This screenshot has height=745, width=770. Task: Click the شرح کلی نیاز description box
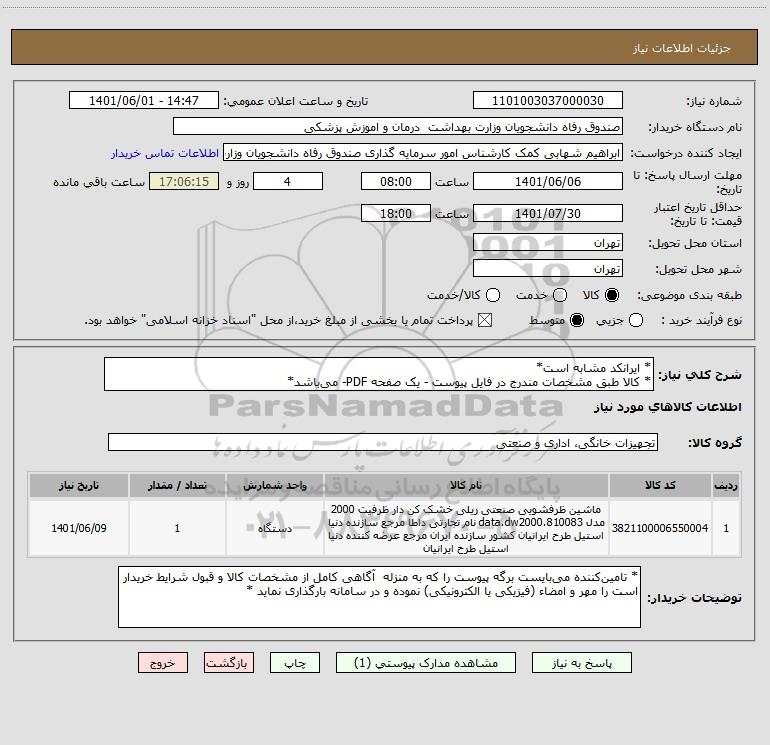click(x=379, y=374)
